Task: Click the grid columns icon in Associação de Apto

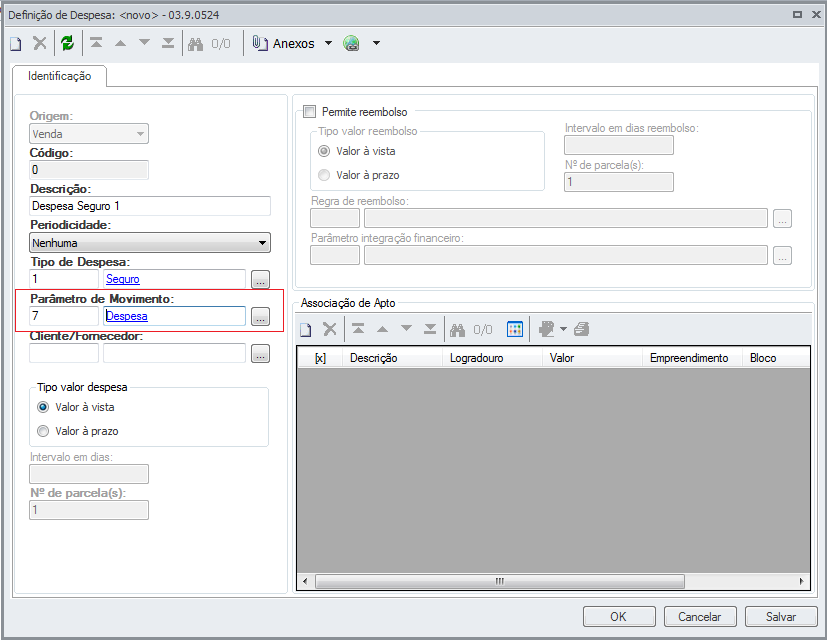Action: [x=514, y=329]
